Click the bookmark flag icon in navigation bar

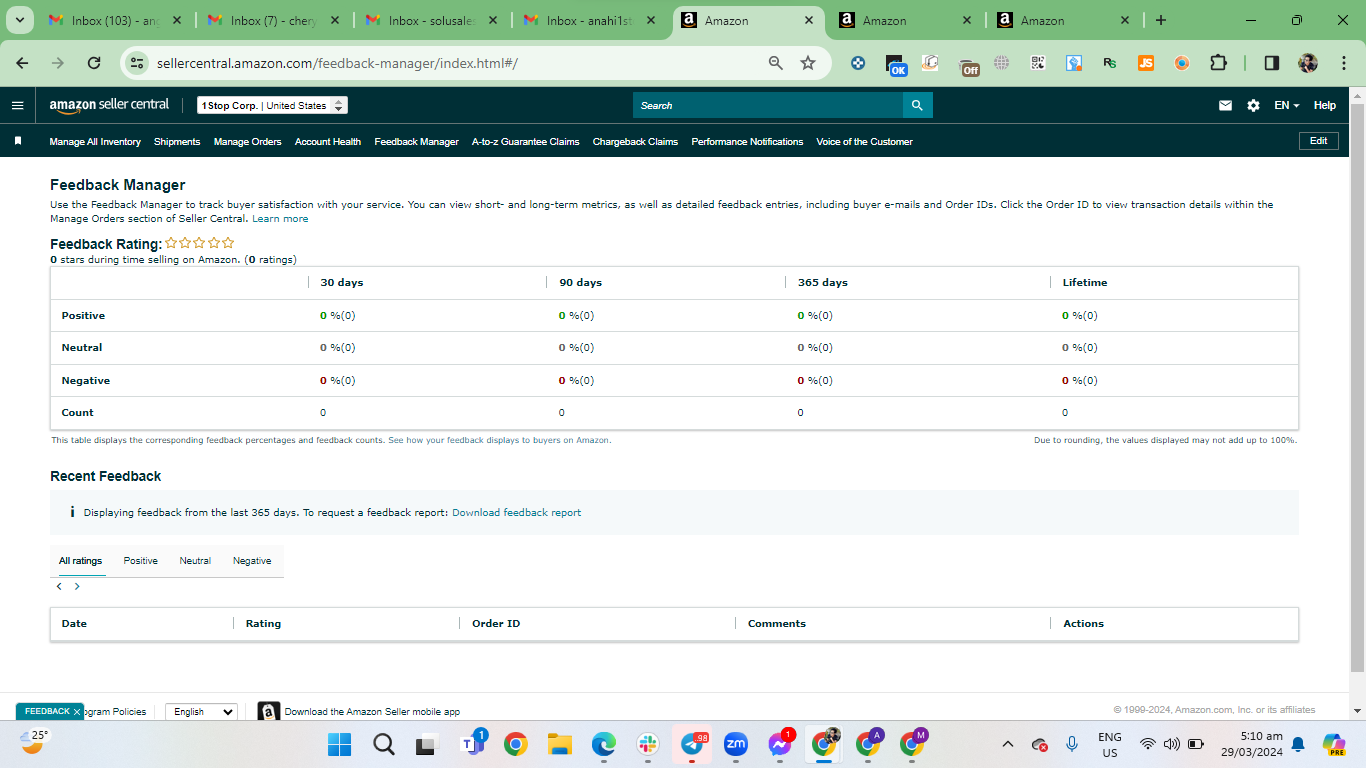point(18,141)
